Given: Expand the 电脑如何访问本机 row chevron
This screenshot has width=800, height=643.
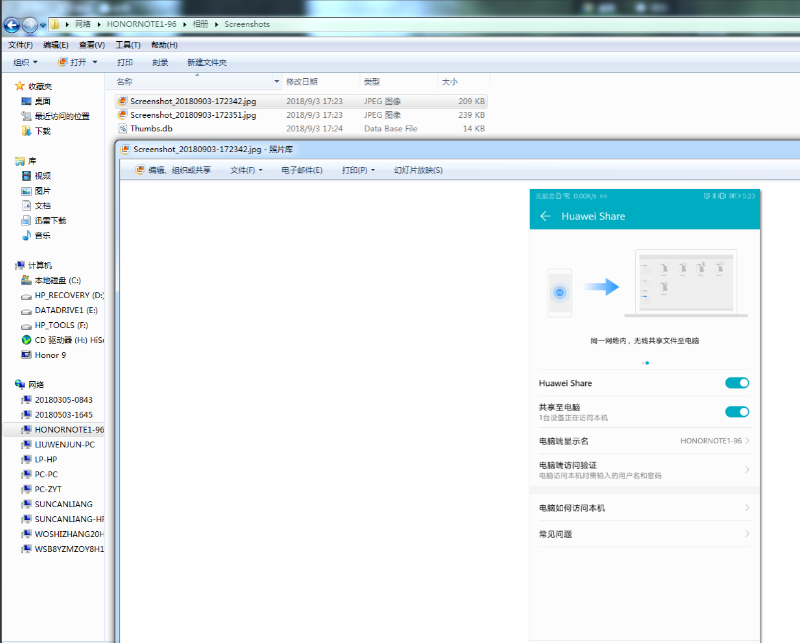Looking at the screenshot, I should tap(747, 508).
